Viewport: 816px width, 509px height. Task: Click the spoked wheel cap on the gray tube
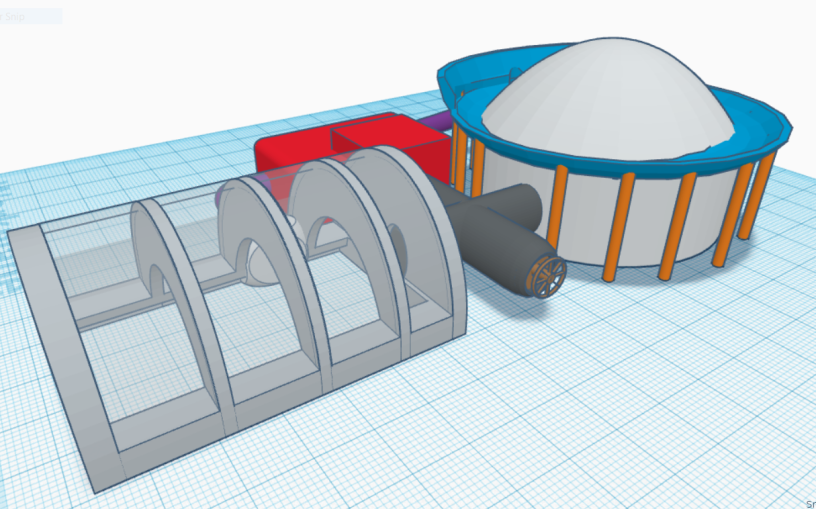pyautogui.click(x=547, y=276)
